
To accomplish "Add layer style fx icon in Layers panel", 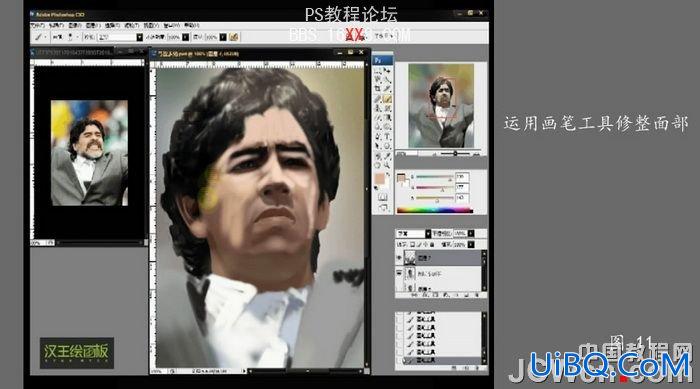I will click(425, 295).
